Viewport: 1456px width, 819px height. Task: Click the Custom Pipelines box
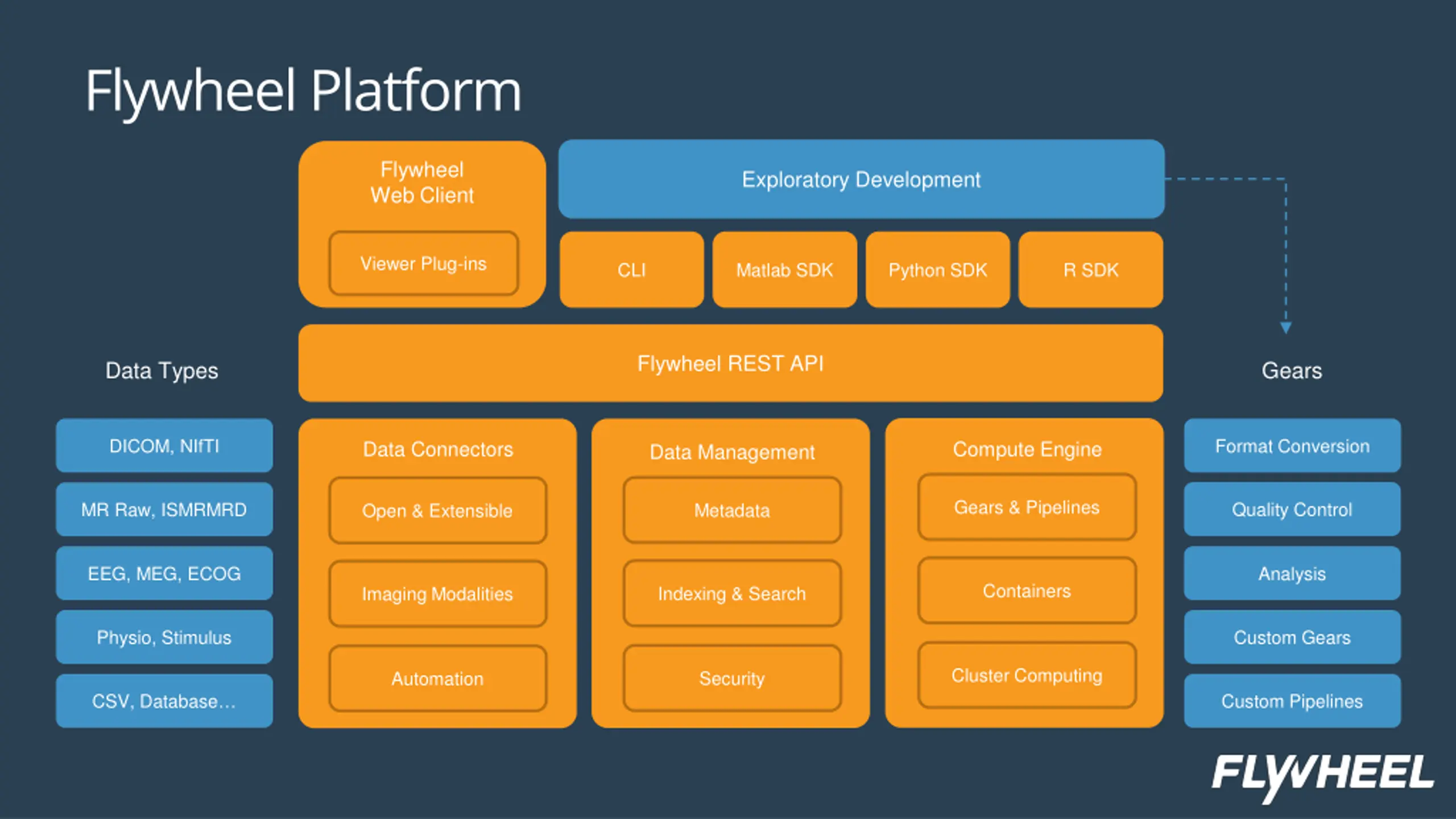point(1292,701)
